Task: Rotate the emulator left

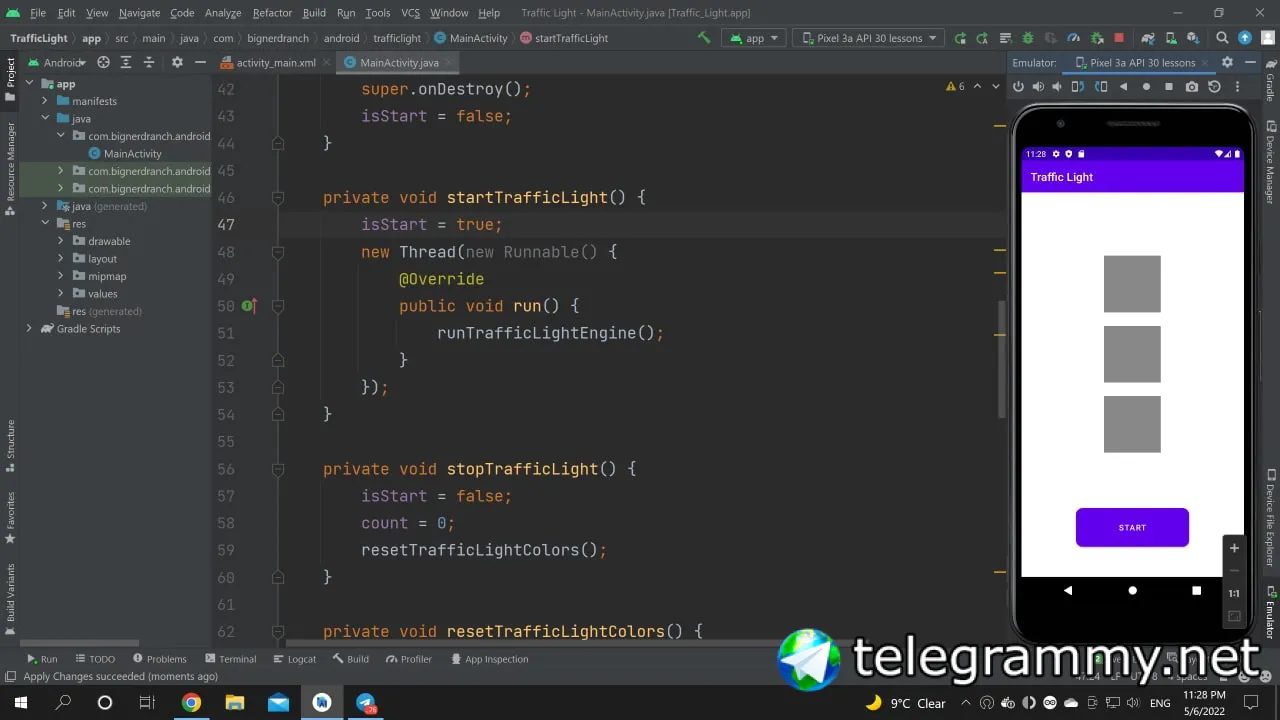Action: click(x=1078, y=87)
